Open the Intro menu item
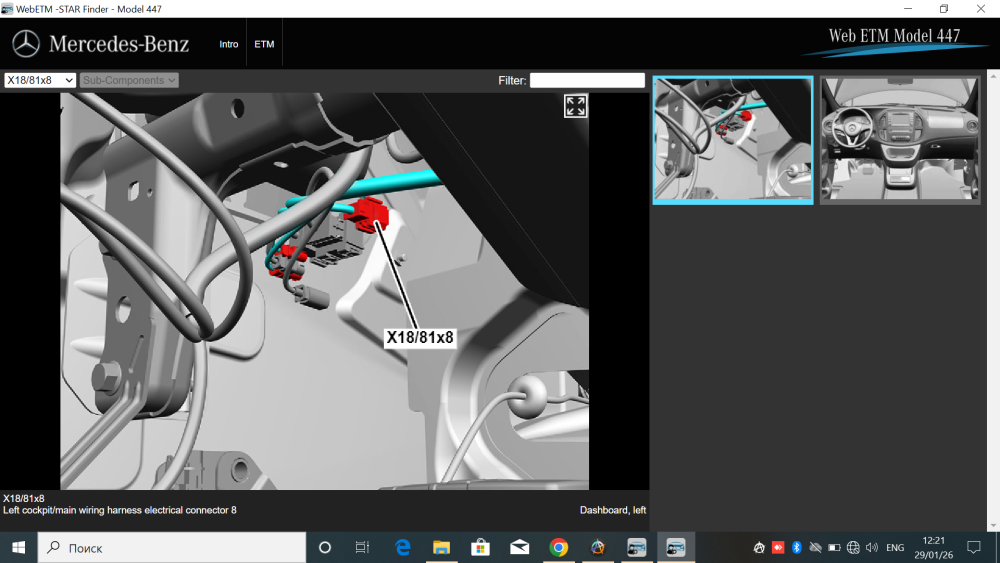The height and width of the screenshot is (563, 1000). 228,44
